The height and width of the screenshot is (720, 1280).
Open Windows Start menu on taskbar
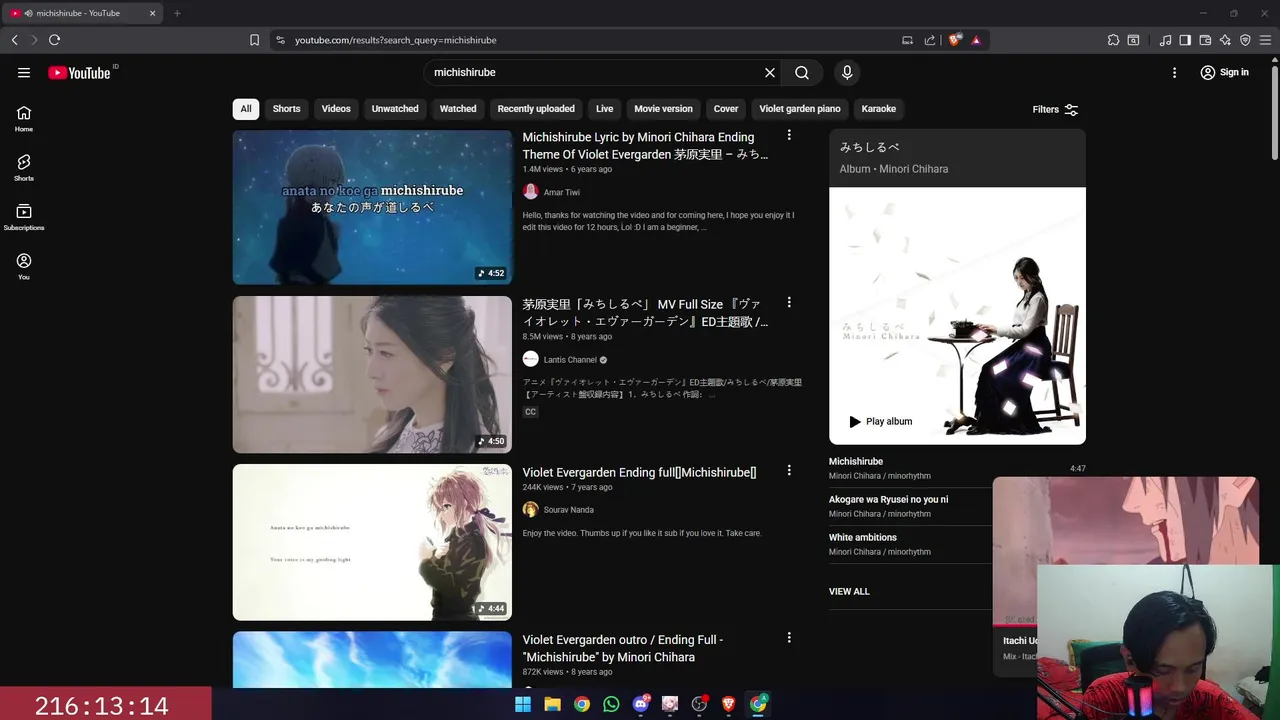point(522,704)
